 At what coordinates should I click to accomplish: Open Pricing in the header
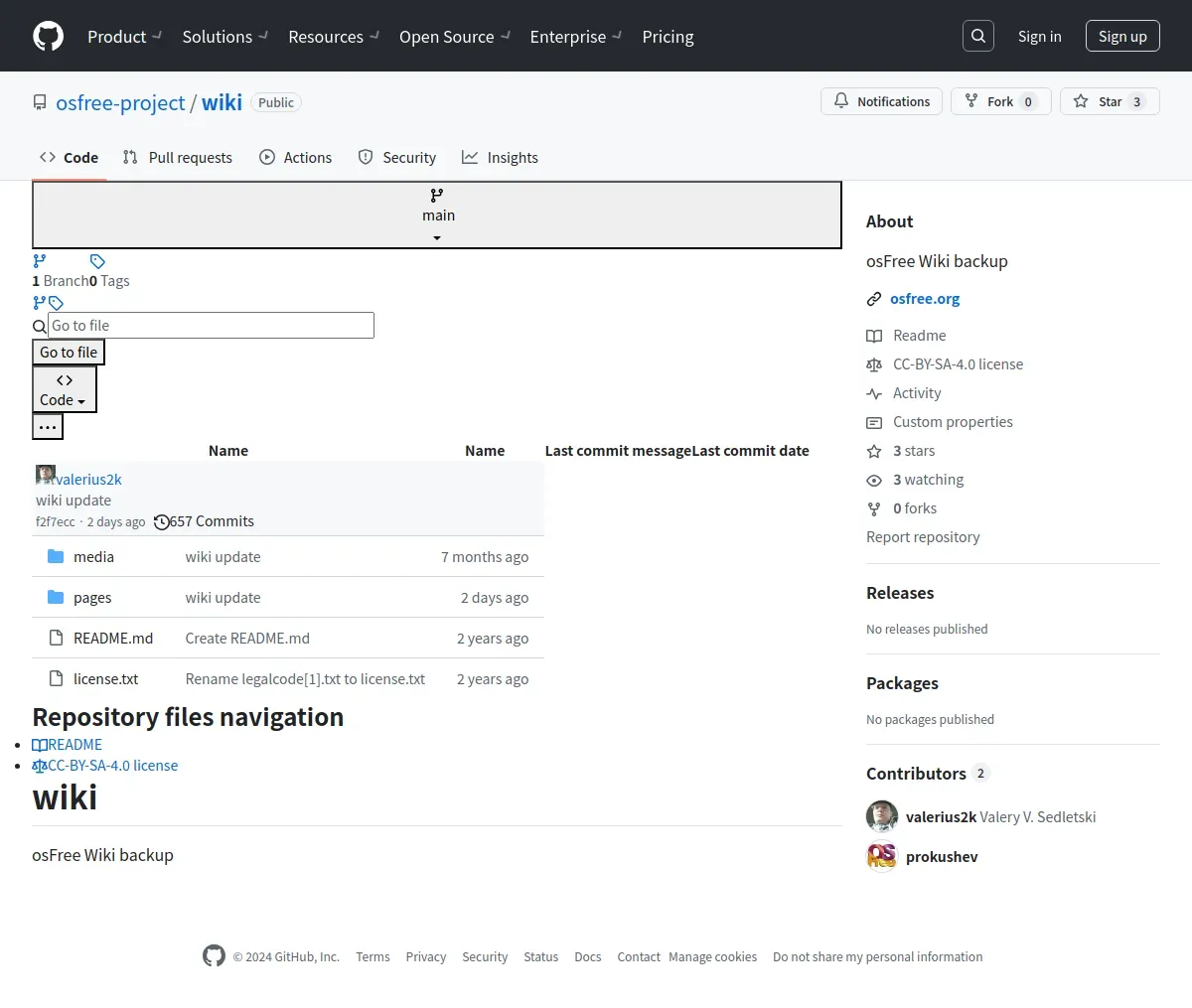(668, 37)
